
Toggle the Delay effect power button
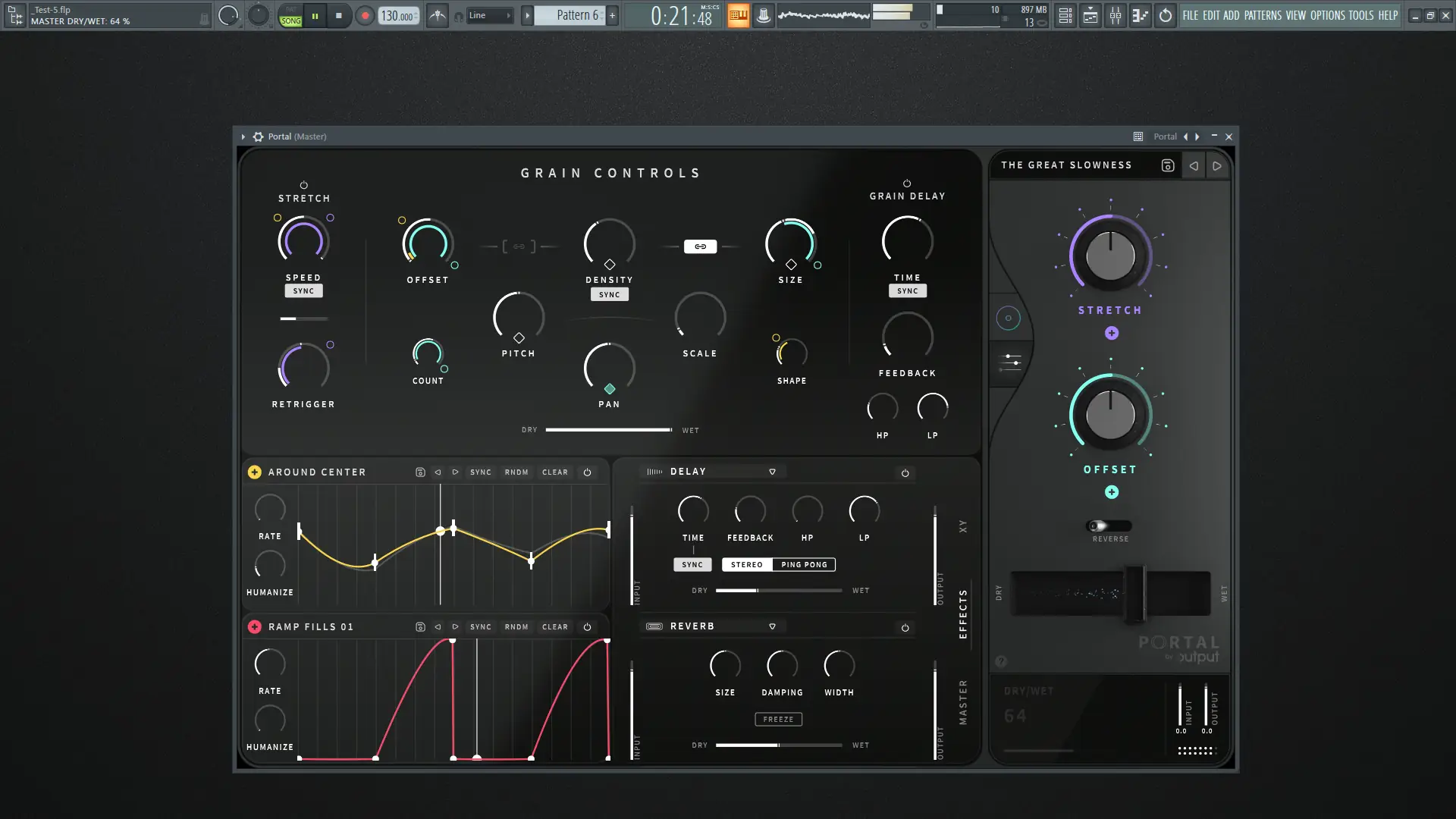[905, 473]
